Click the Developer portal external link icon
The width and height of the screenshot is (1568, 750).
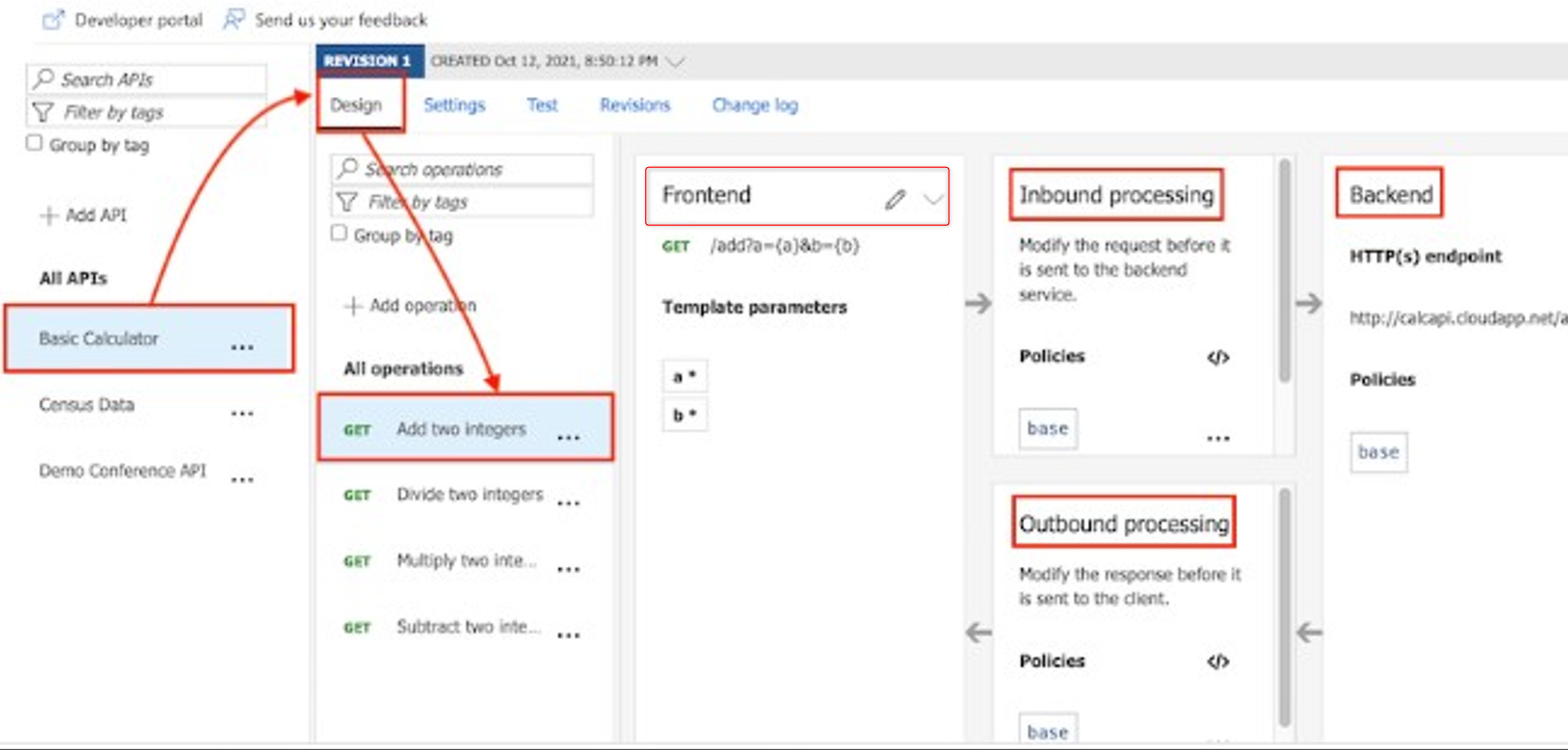click(53, 20)
